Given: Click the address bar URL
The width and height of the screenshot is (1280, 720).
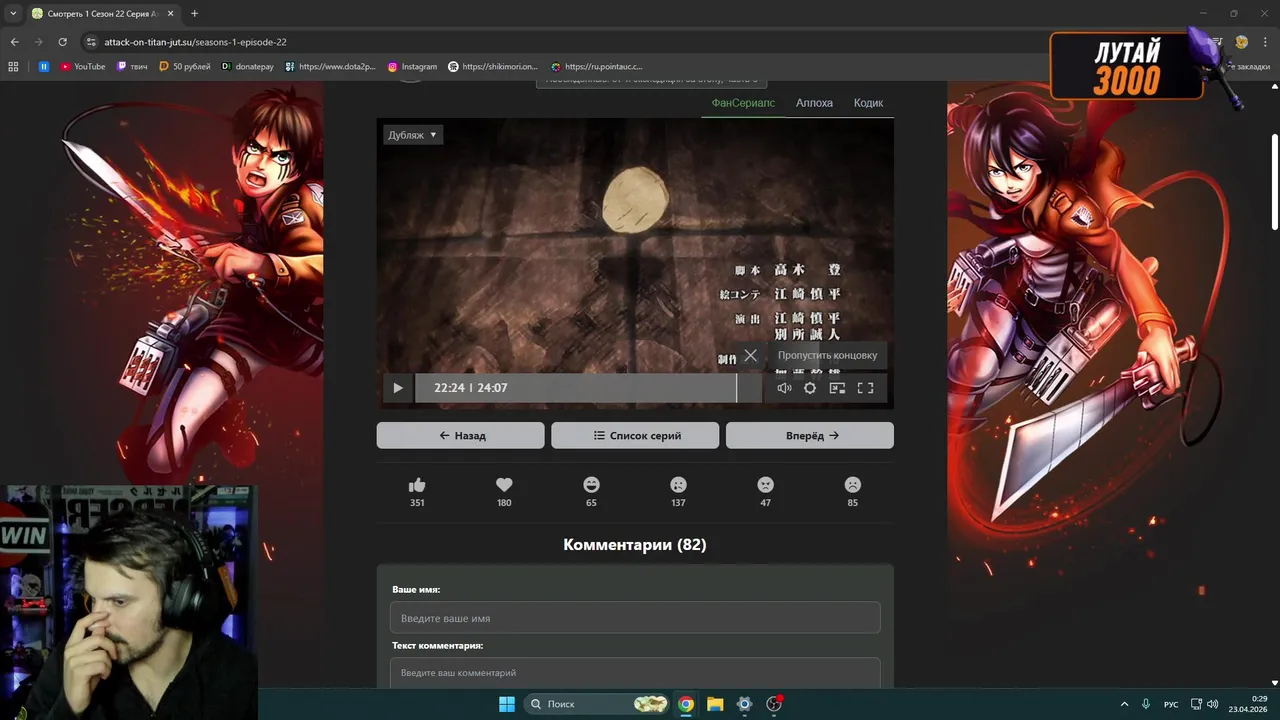Looking at the screenshot, I should [x=195, y=42].
